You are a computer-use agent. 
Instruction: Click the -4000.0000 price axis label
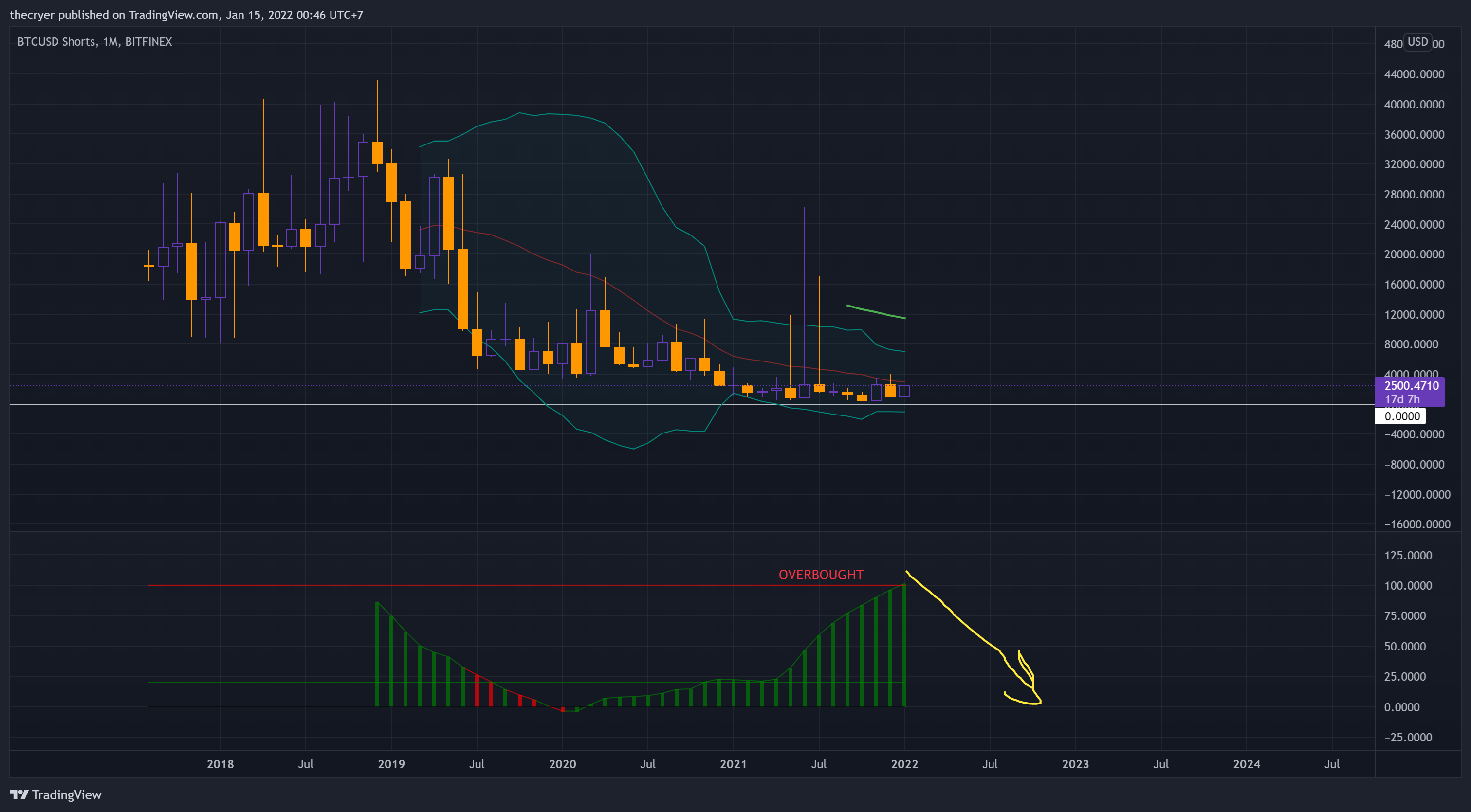click(1414, 434)
